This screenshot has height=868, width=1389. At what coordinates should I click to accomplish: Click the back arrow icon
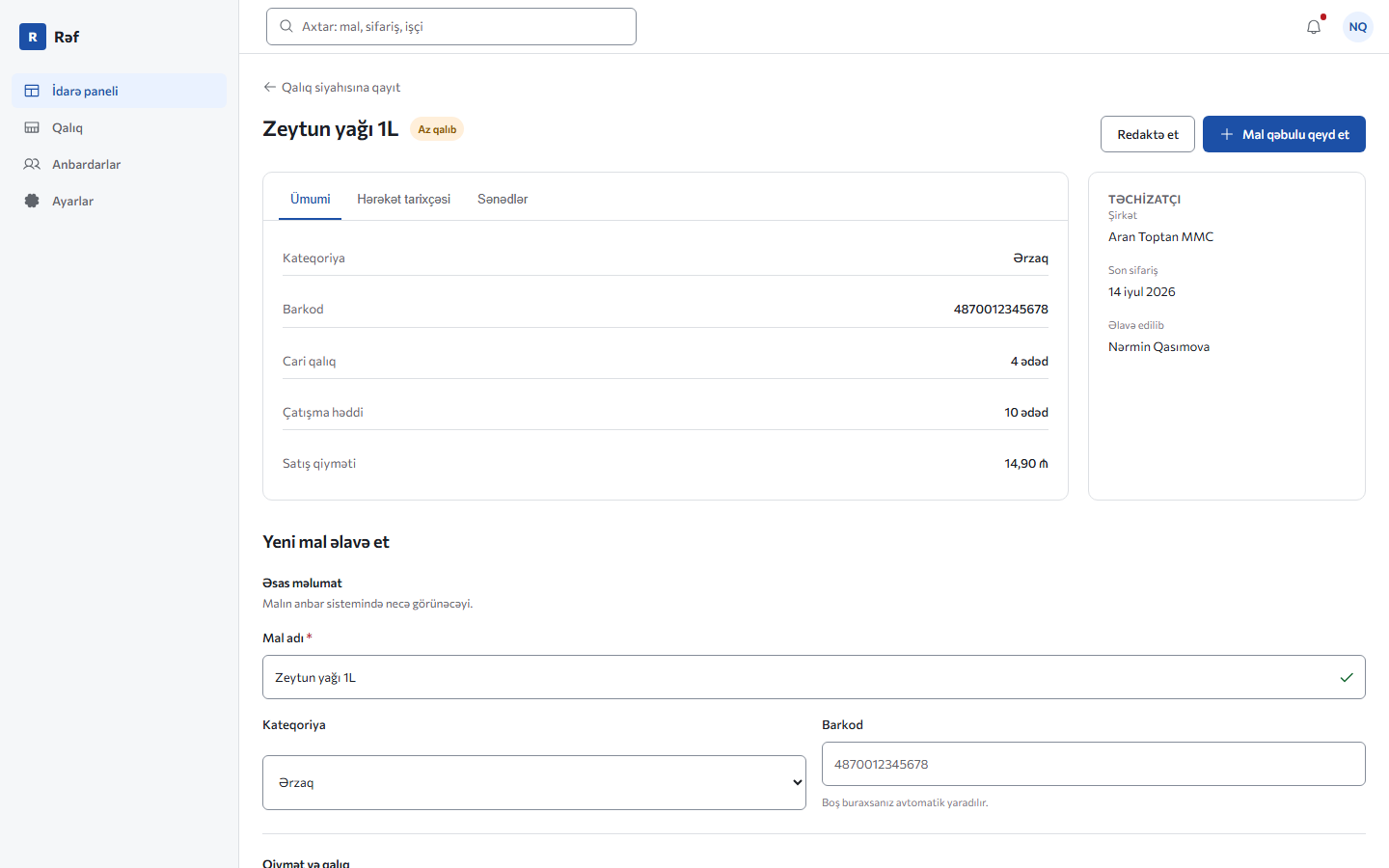tap(270, 87)
